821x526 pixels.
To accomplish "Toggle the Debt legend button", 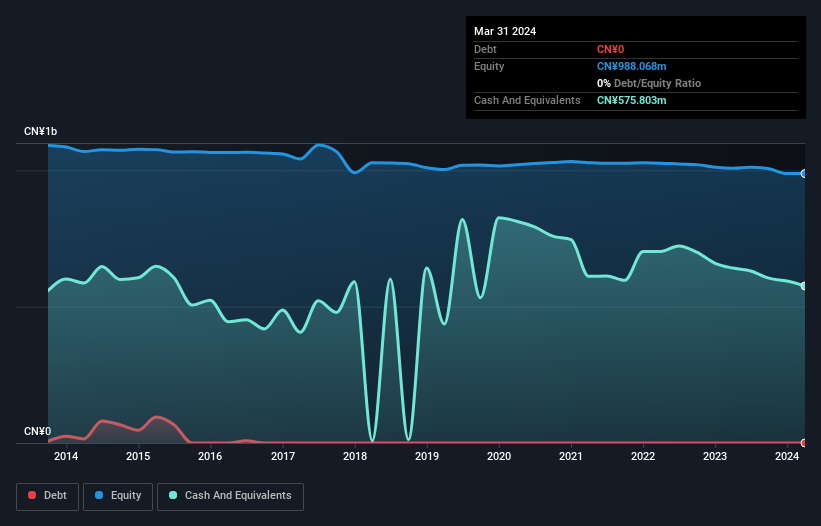I will click(x=47, y=496).
